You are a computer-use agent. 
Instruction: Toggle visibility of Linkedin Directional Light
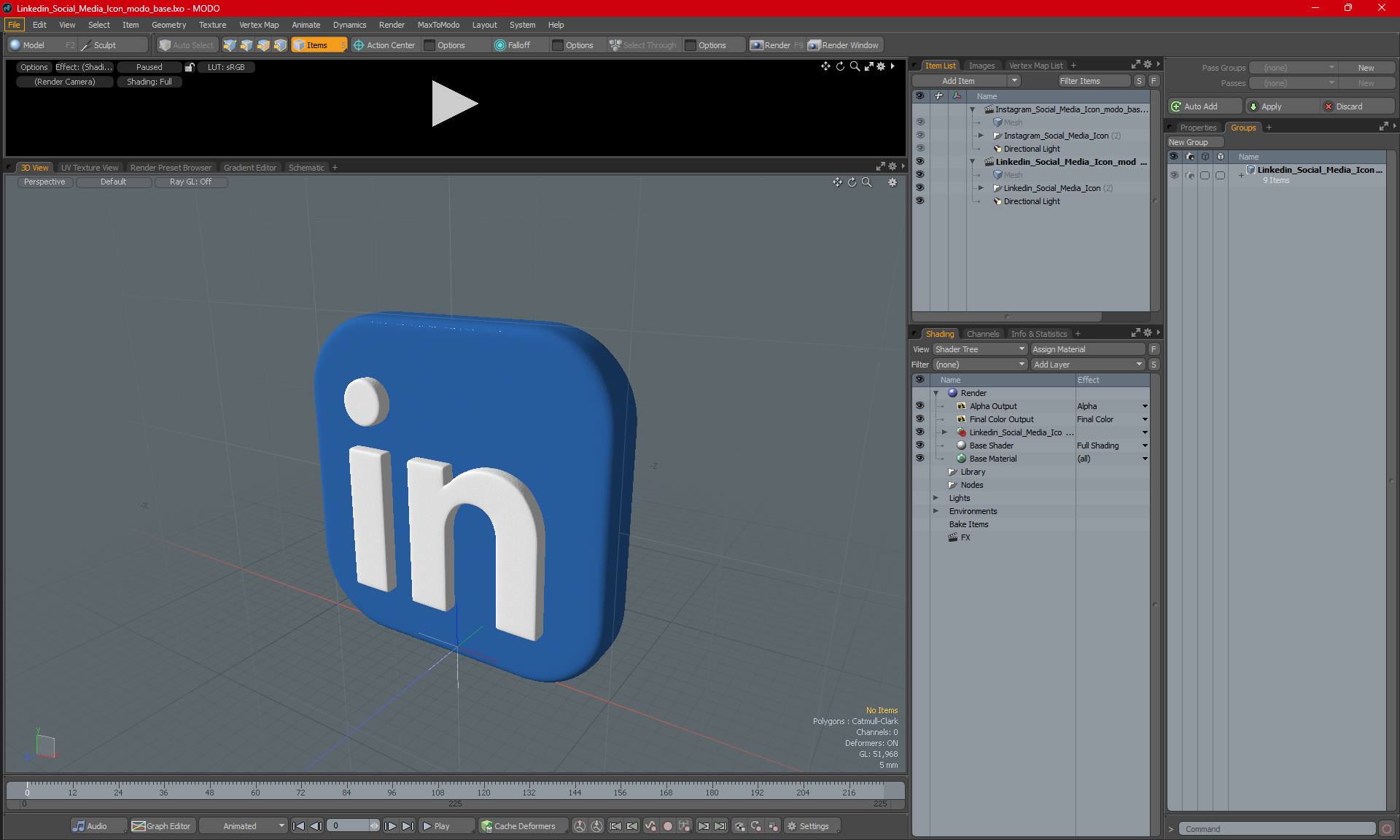pyautogui.click(x=919, y=201)
